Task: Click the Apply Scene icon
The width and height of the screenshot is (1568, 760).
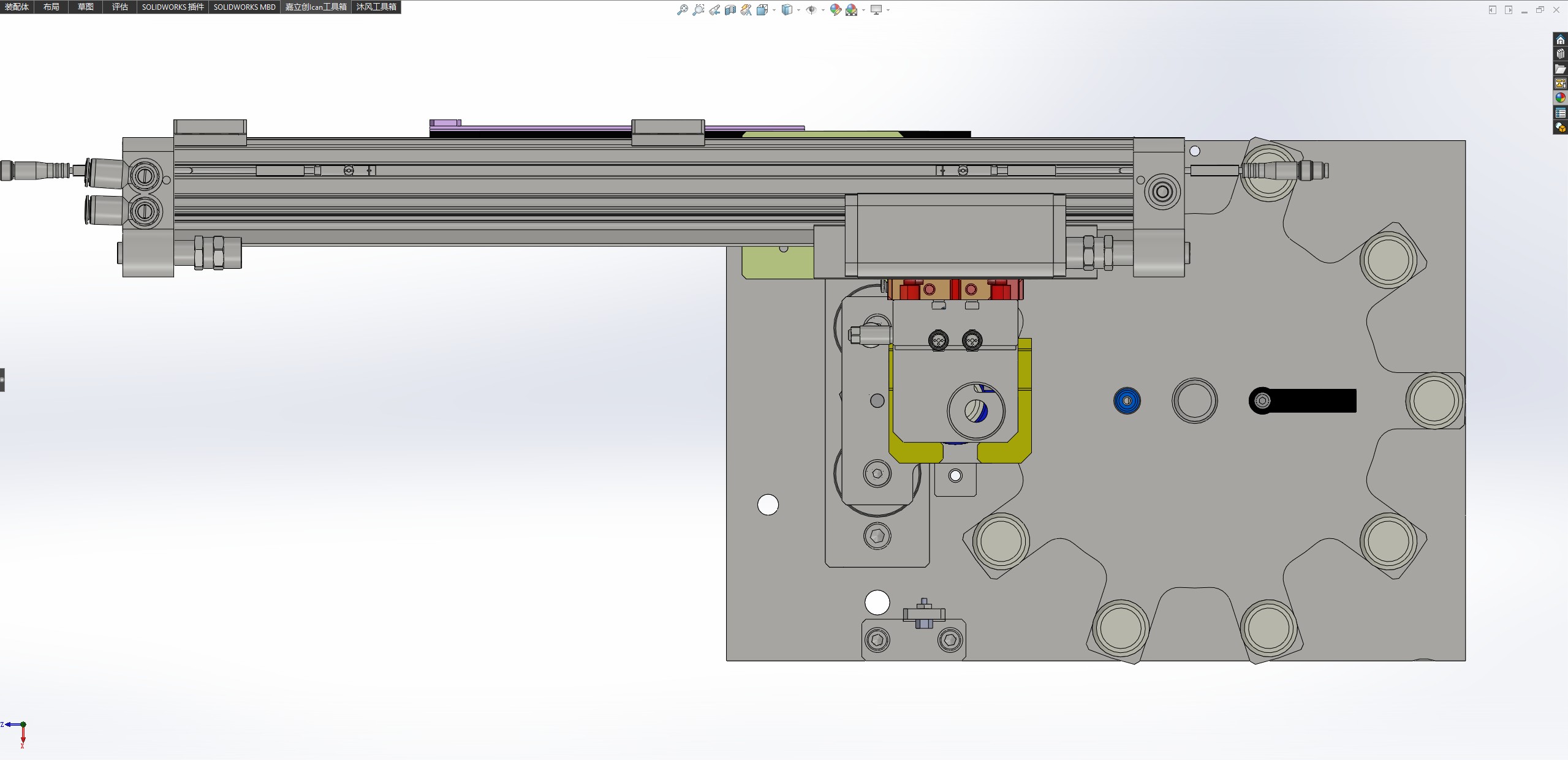Action: coord(851,10)
